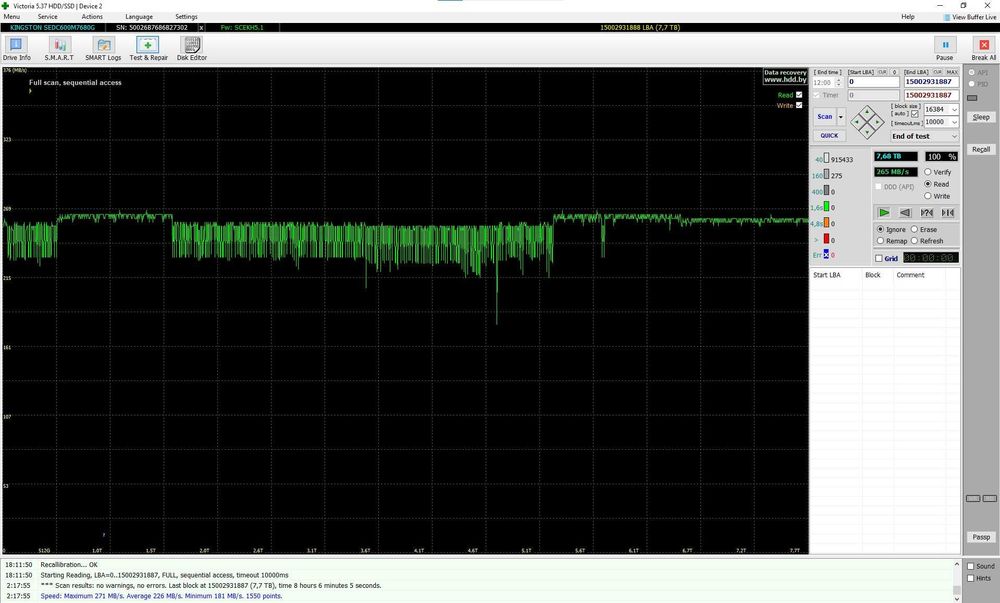Open the block size 16384 dropdown
1000x603 pixels.
click(954, 110)
